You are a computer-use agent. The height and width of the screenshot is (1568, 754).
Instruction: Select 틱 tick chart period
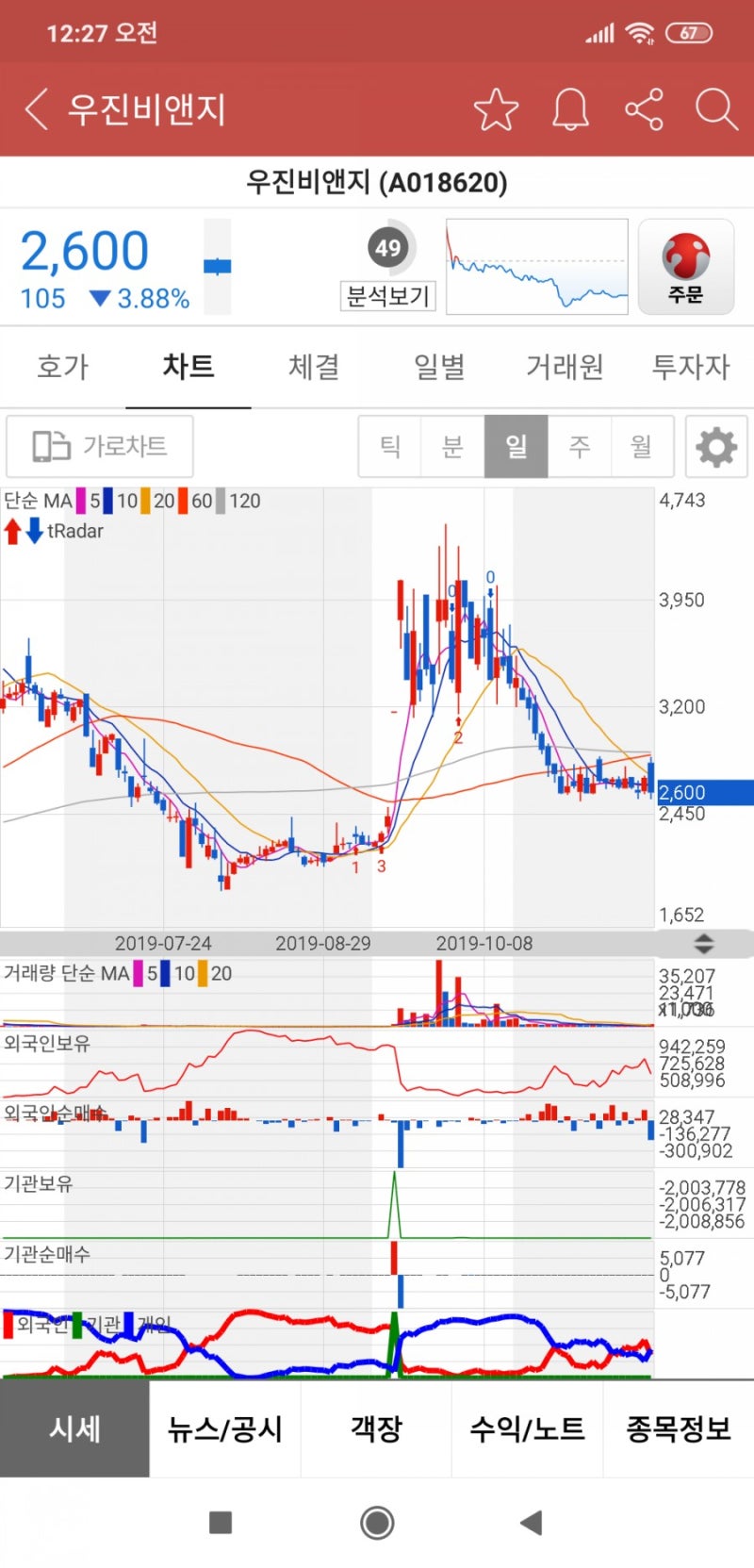[390, 446]
